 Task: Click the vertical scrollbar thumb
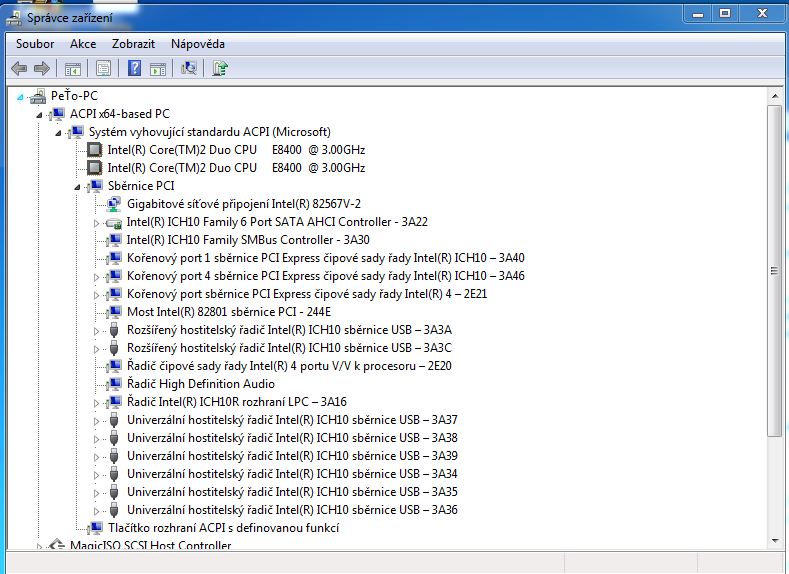[774, 271]
